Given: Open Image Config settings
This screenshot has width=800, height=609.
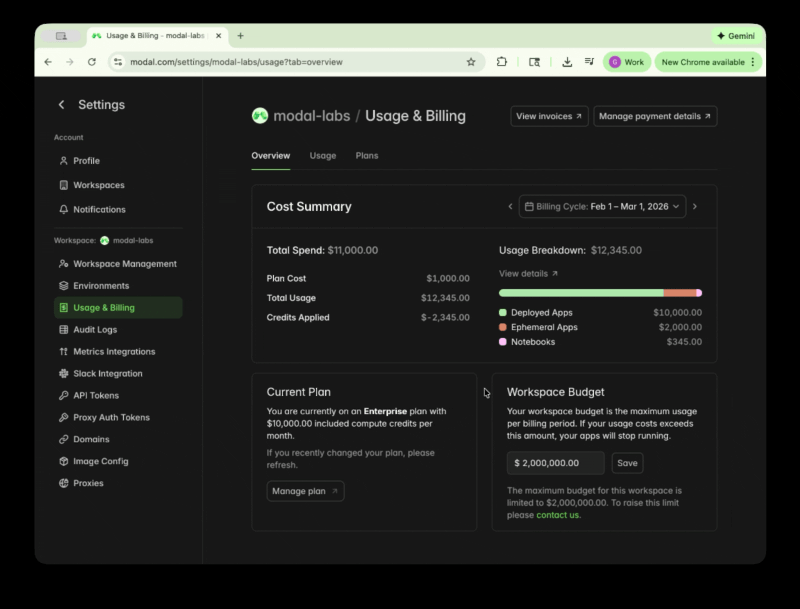Looking at the screenshot, I should 100,462.
